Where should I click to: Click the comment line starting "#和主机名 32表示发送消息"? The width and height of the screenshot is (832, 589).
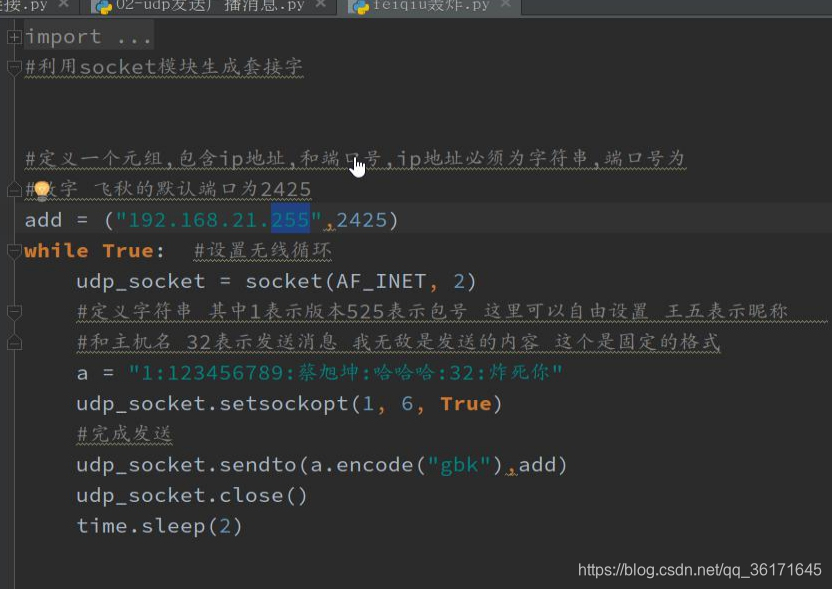click(x=399, y=342)
